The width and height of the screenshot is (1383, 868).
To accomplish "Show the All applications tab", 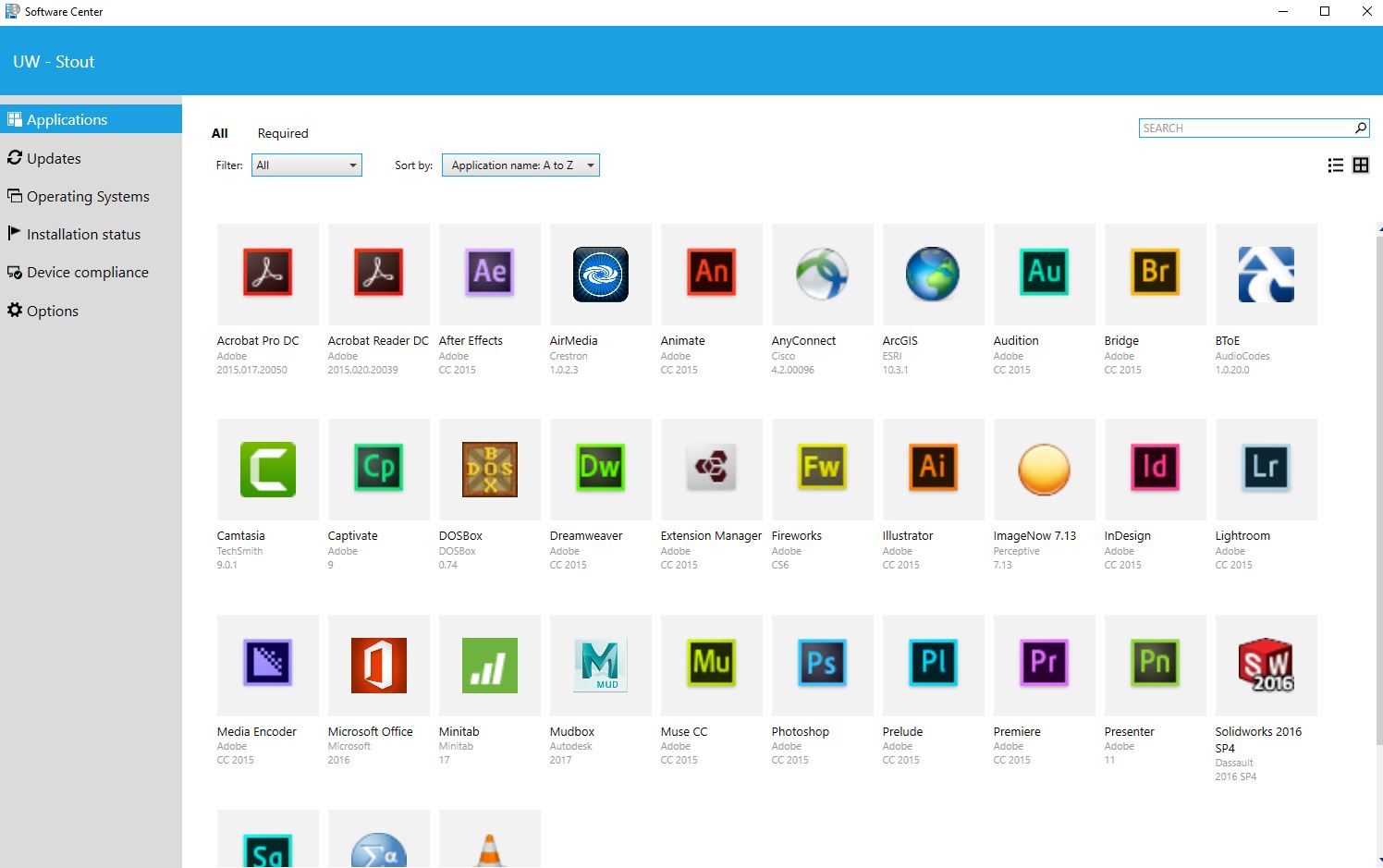I will tap(220, 133).
